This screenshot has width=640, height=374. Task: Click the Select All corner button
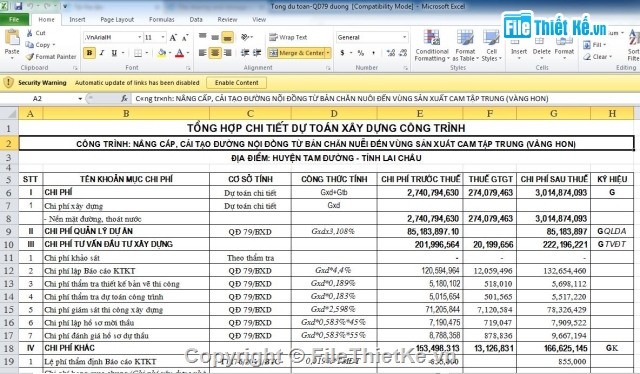point(9,113)
